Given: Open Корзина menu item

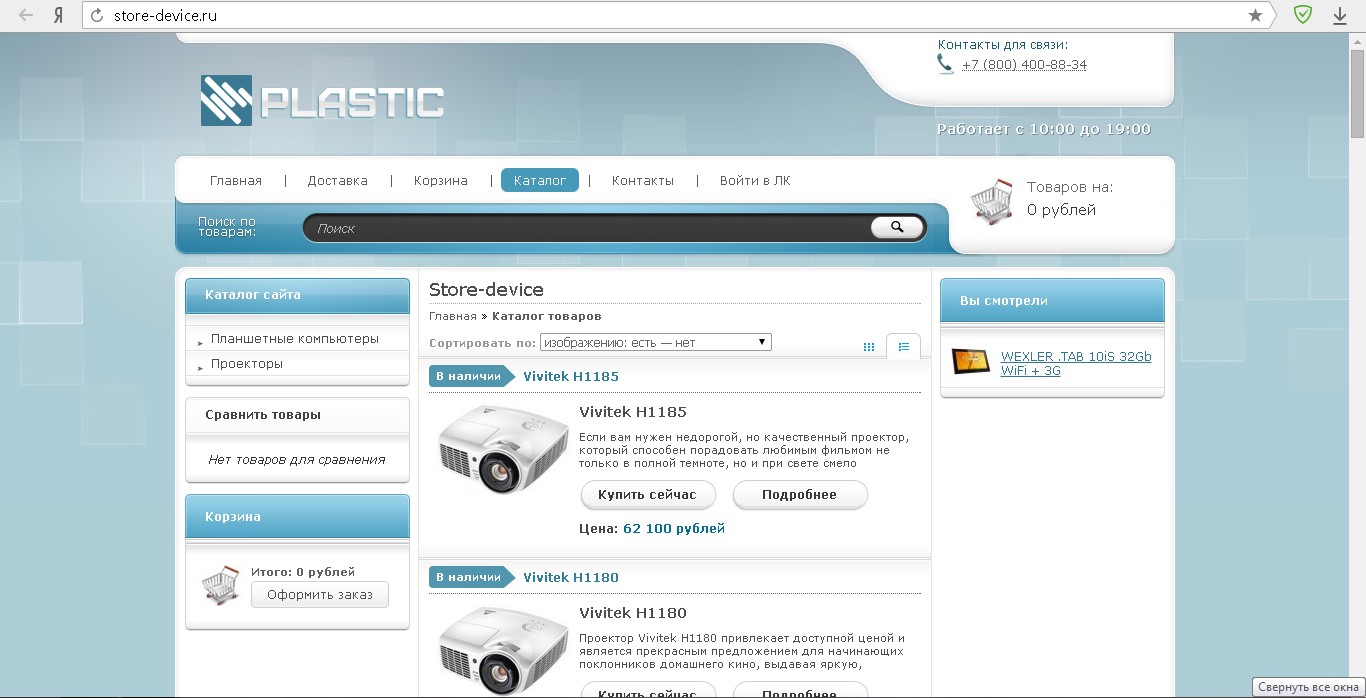Looking at the screenshot, I should pos(441,181).
